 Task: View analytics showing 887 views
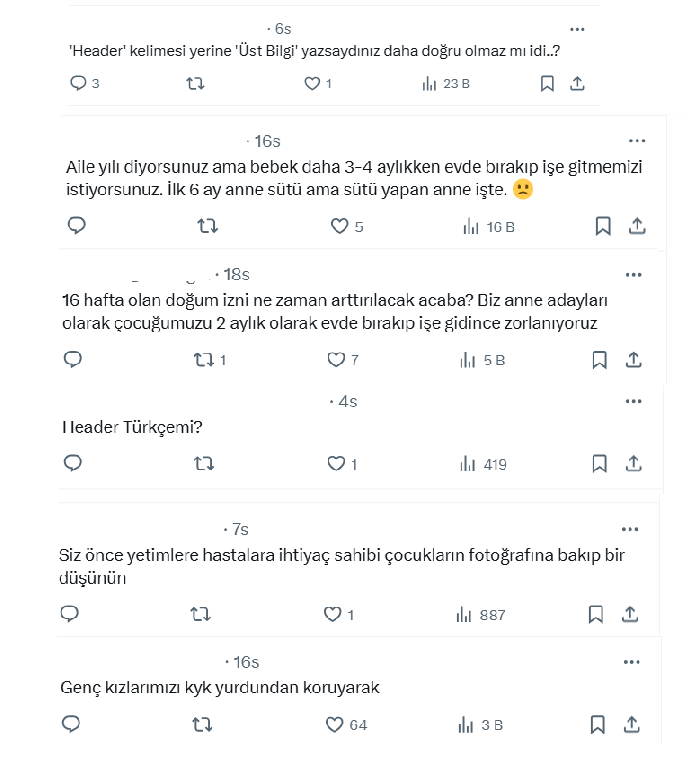coord(464,615)
